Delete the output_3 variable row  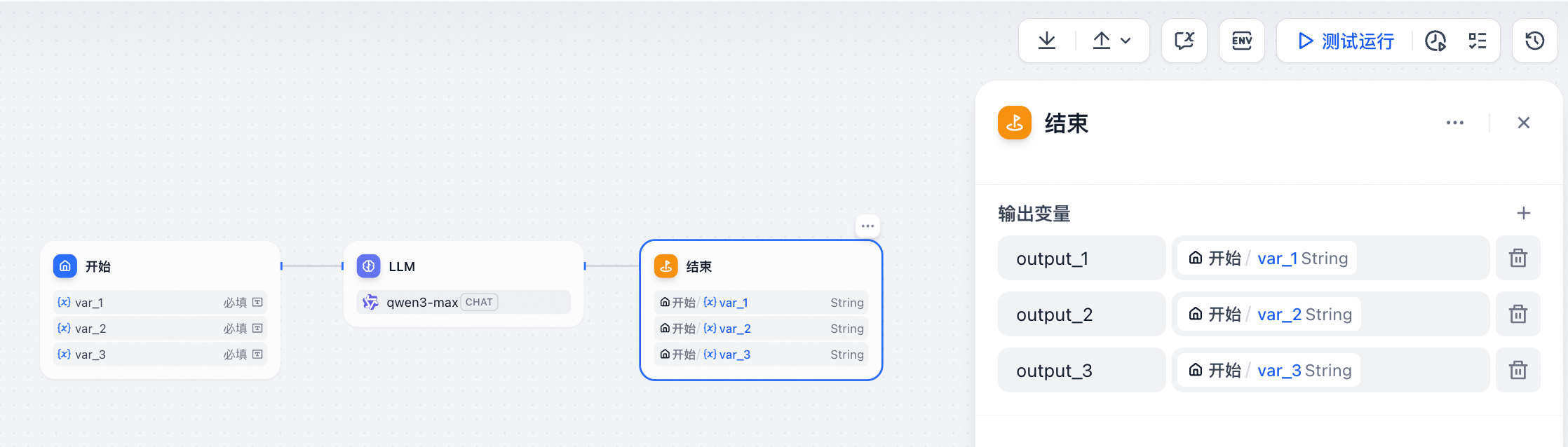1518,370
